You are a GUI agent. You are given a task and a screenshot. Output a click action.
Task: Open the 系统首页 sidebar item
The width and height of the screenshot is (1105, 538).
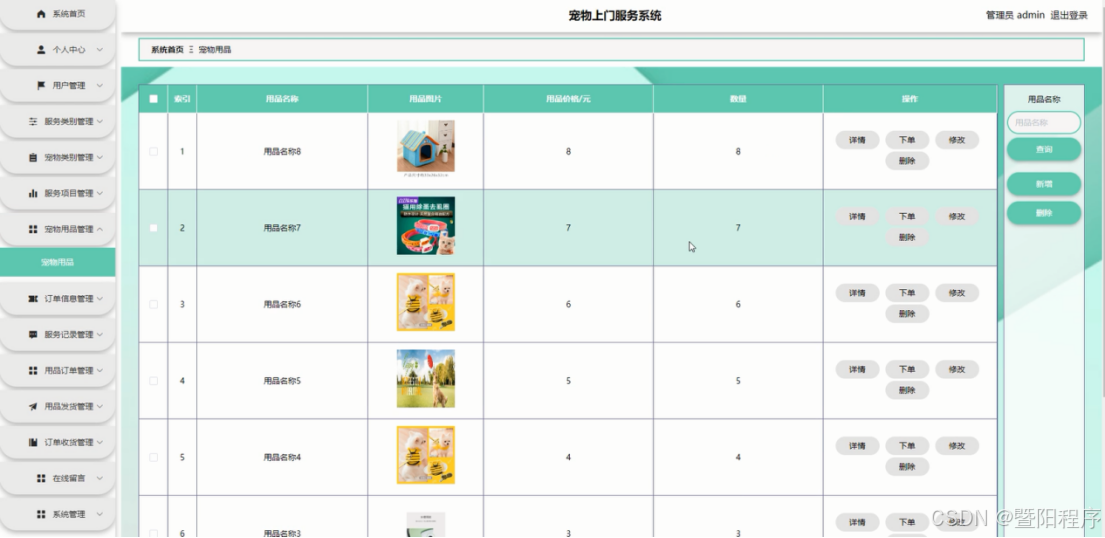[57, 15]
